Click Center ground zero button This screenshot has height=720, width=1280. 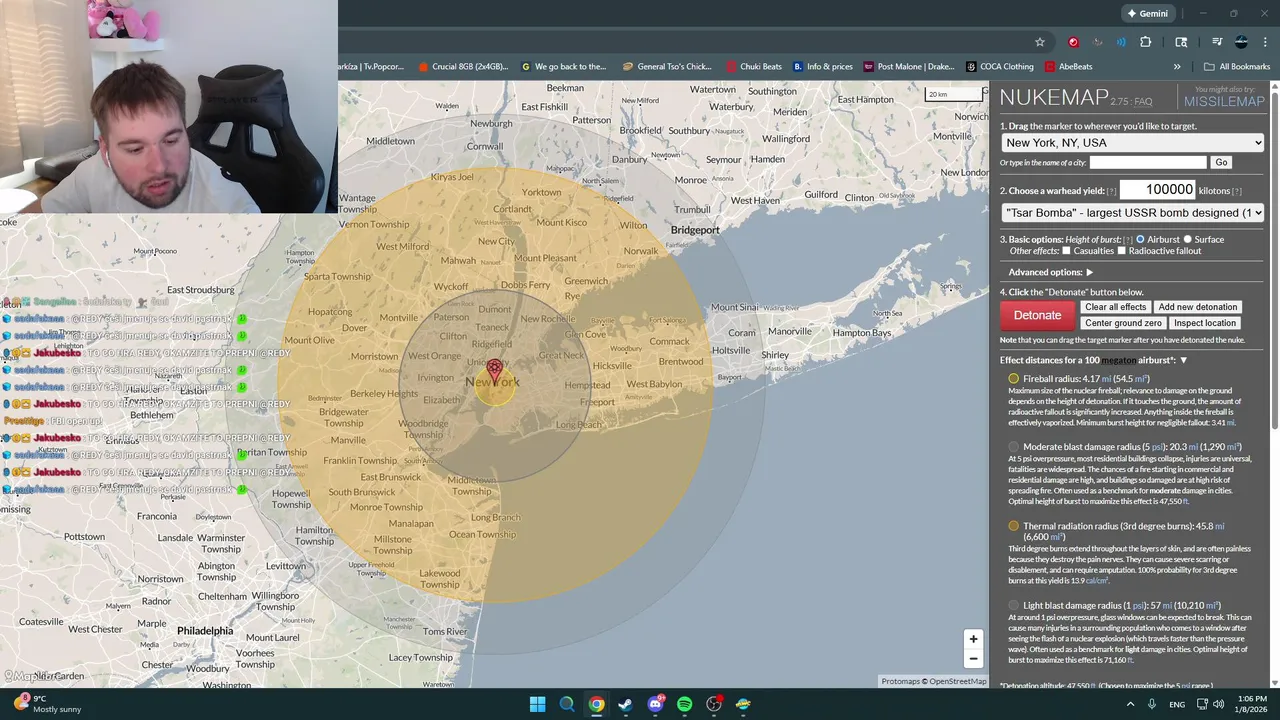pos(1124,323)
